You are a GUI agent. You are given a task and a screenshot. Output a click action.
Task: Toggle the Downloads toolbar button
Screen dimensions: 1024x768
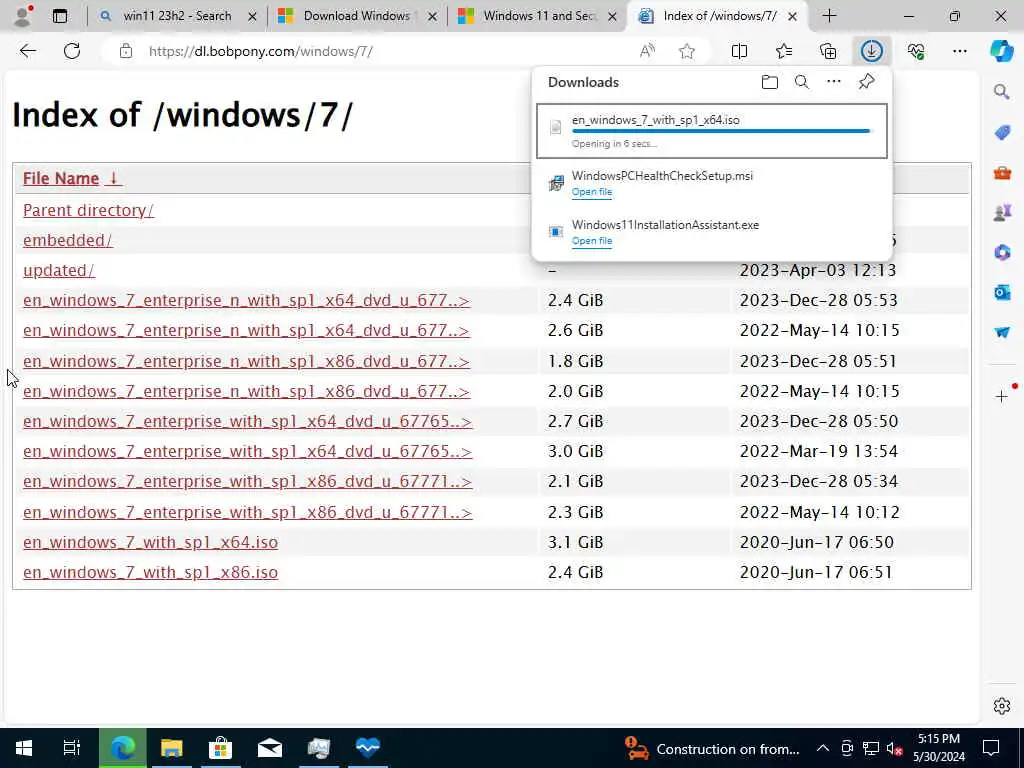click(872, 51)
